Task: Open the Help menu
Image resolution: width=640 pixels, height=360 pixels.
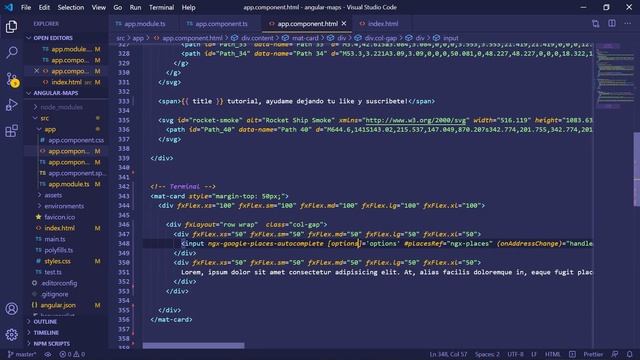Action: (x=188, y=7)
